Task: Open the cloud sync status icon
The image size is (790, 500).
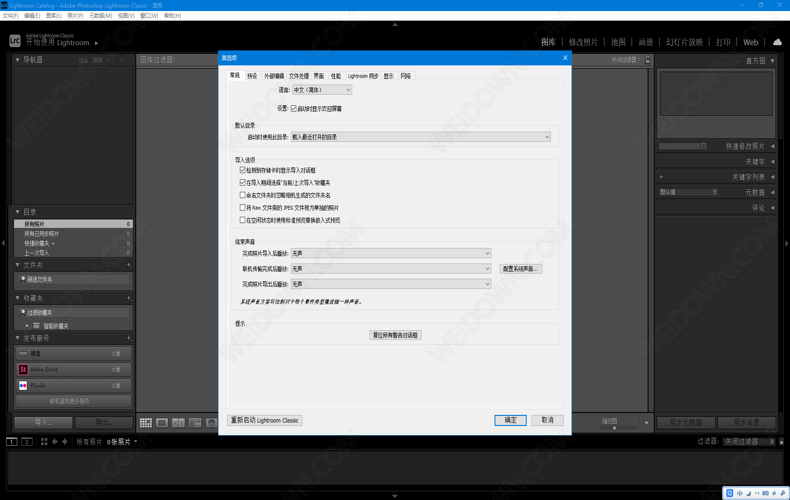Action: [x=777, y=42]
